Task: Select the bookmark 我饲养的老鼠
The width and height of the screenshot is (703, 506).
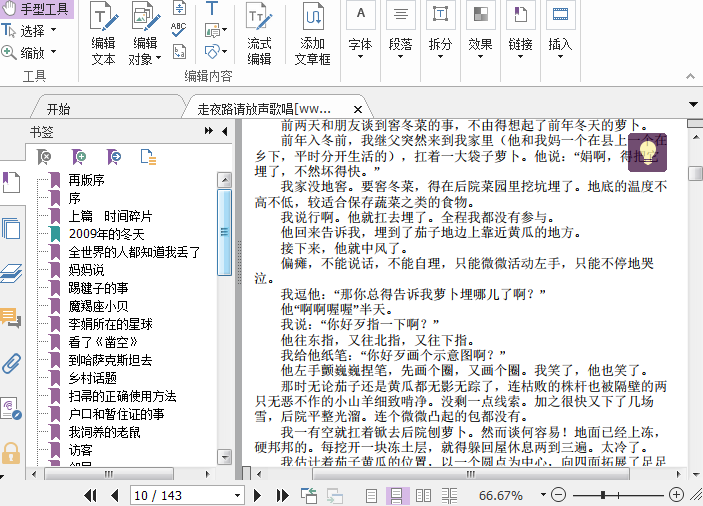Action: [104, 432]
